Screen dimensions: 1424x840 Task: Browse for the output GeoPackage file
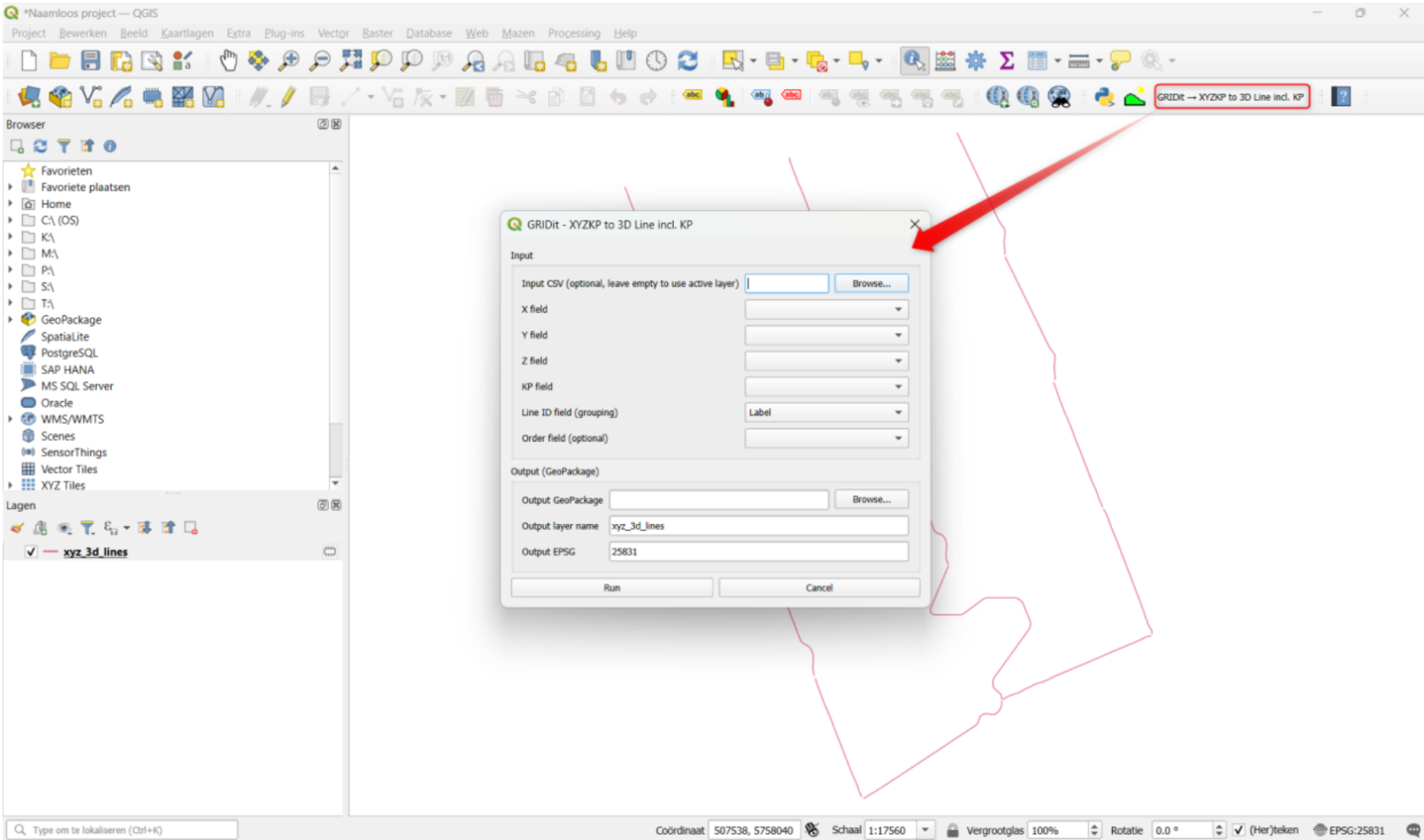coord(871,499)
